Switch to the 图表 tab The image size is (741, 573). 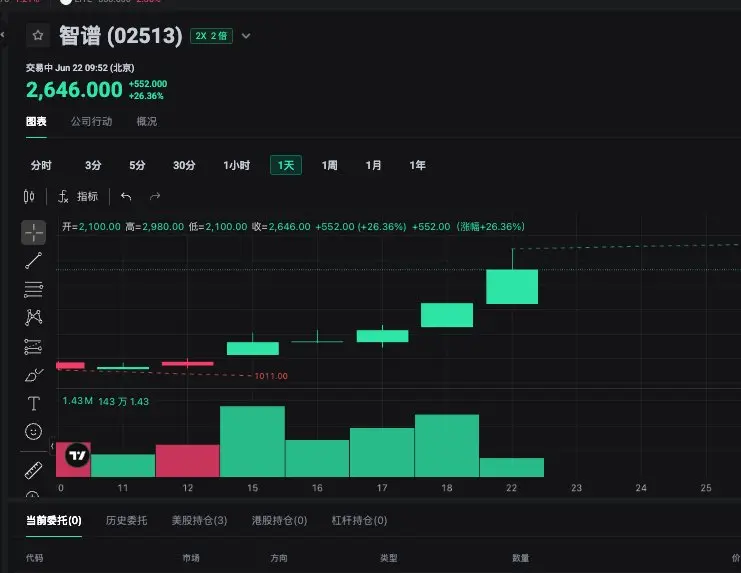[36, 121]
